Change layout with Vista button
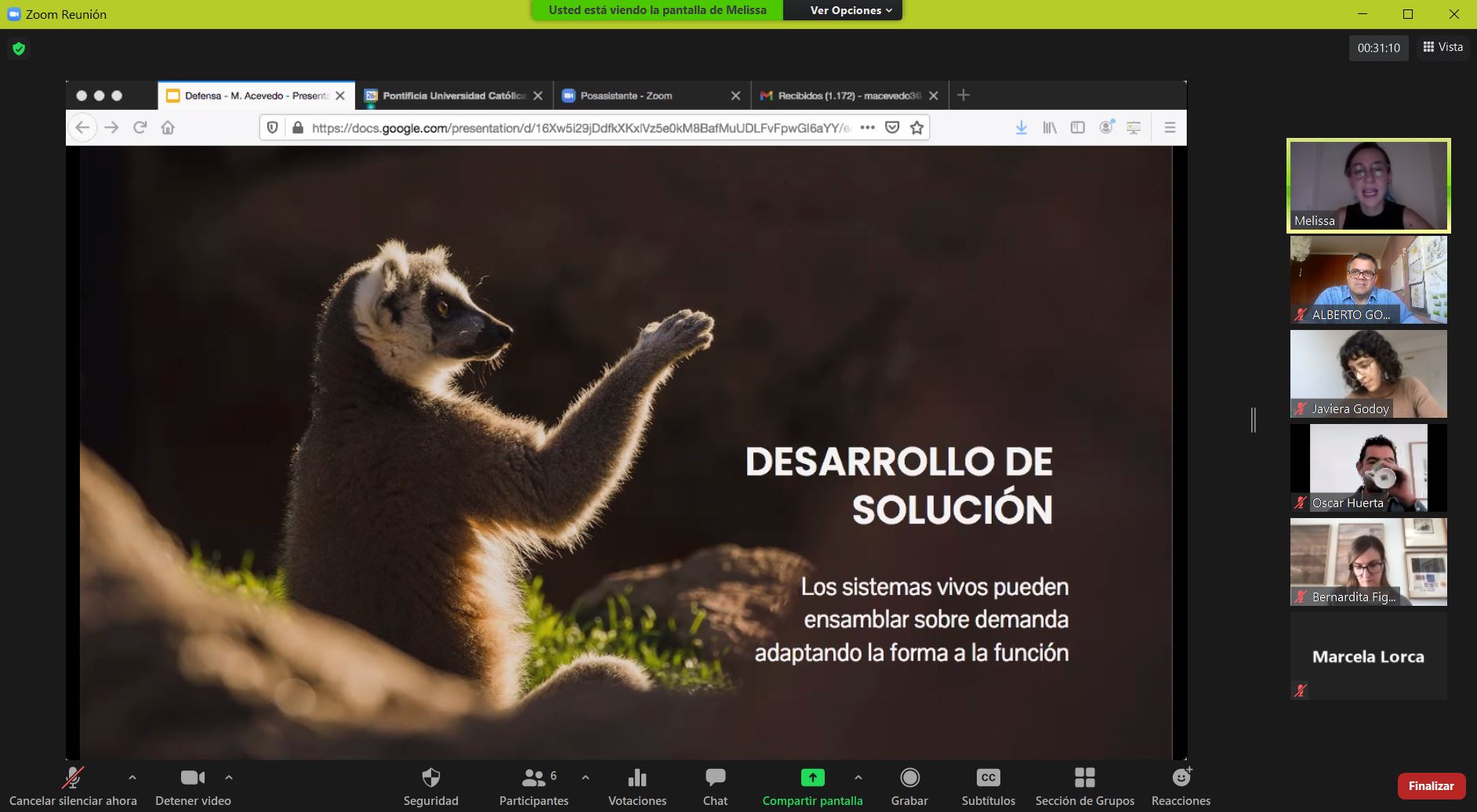The image size is (1477, 812). pyautogui.click(x=1443, y=47)
